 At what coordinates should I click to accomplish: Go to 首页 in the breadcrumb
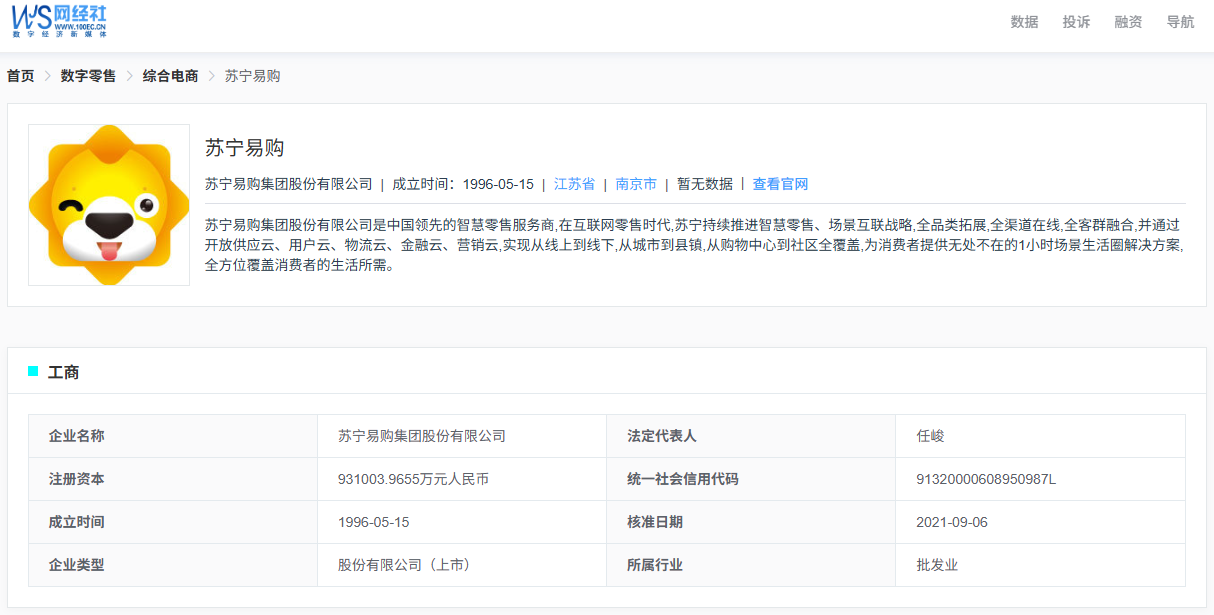[x=21, y=76]
